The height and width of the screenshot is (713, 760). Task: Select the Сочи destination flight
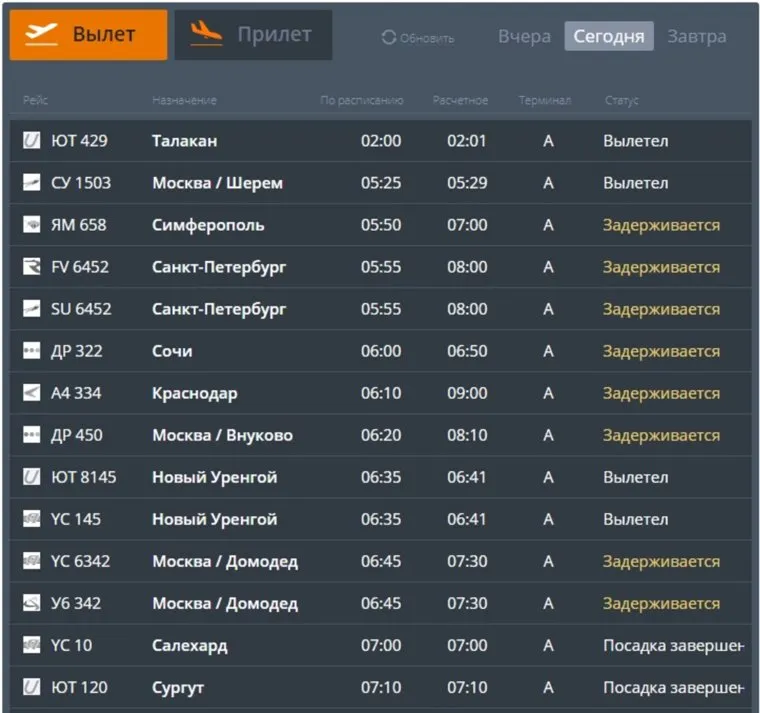(172, 351)
